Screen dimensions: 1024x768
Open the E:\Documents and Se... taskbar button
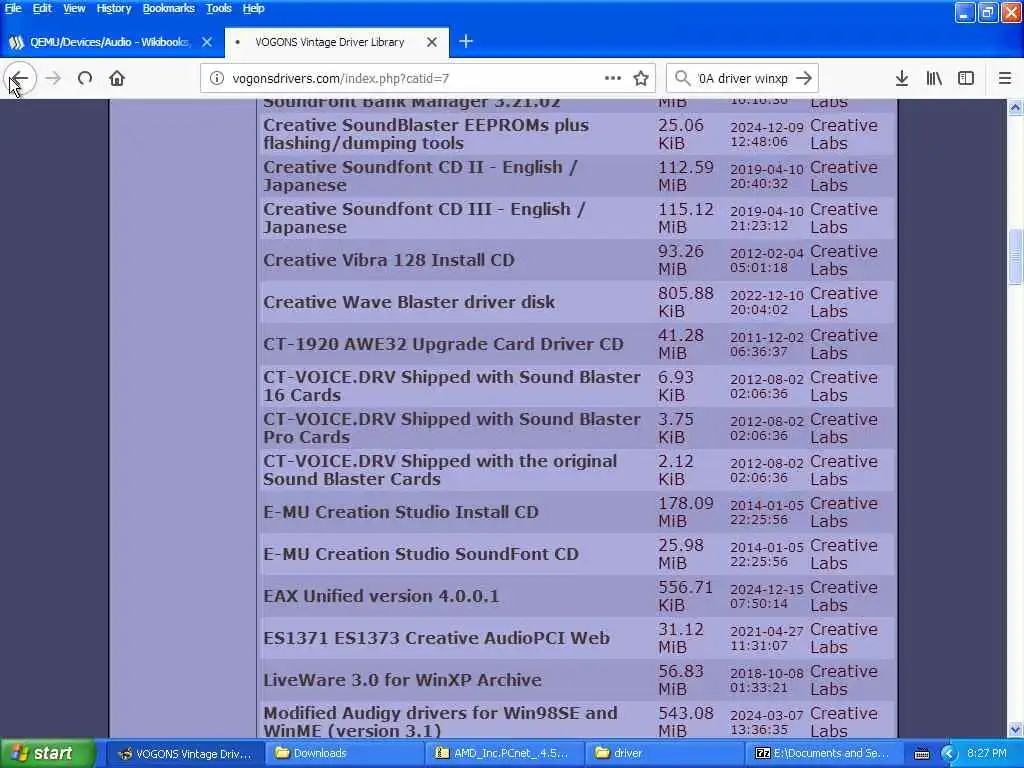(x=822, y=754)
